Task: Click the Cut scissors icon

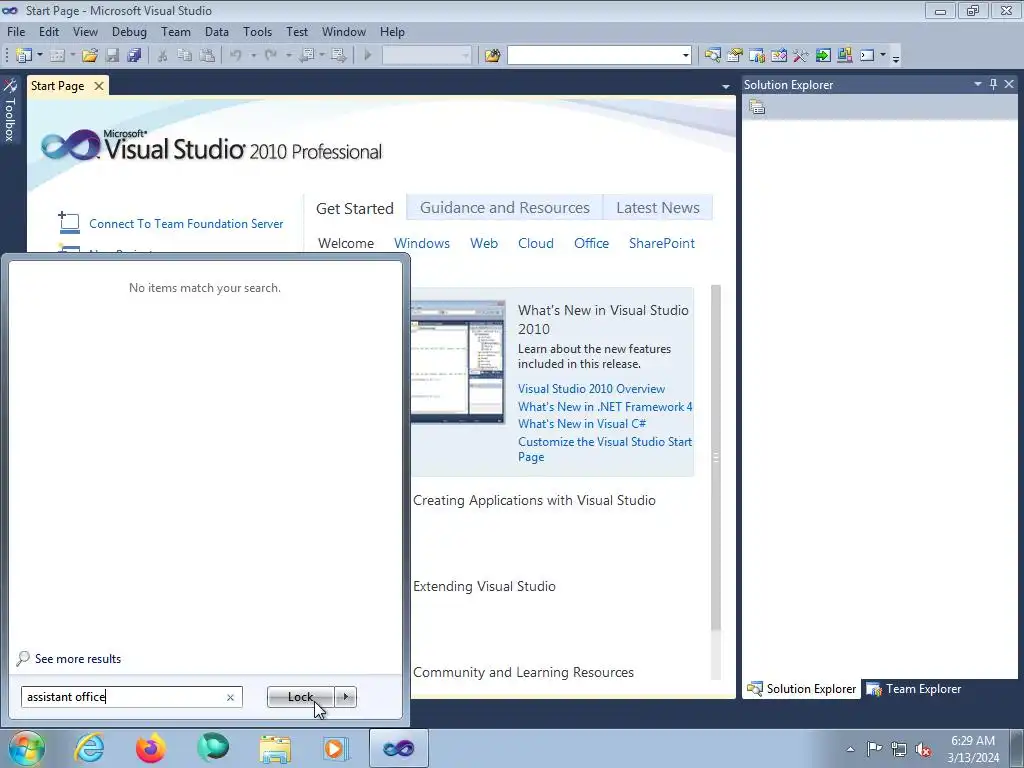Action: (x=163, y=56)
